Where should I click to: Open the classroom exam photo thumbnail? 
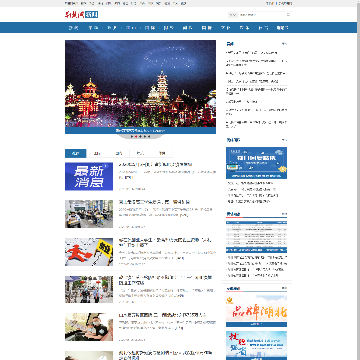89,214
